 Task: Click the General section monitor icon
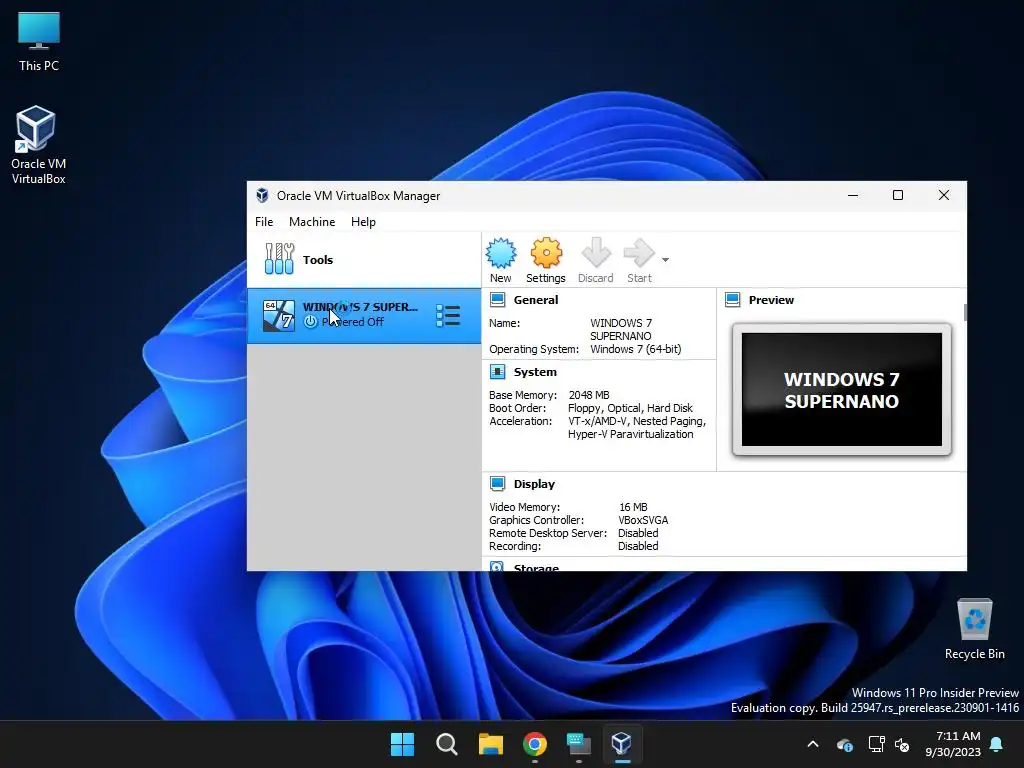pyautogui.click(x=498, y=300)
